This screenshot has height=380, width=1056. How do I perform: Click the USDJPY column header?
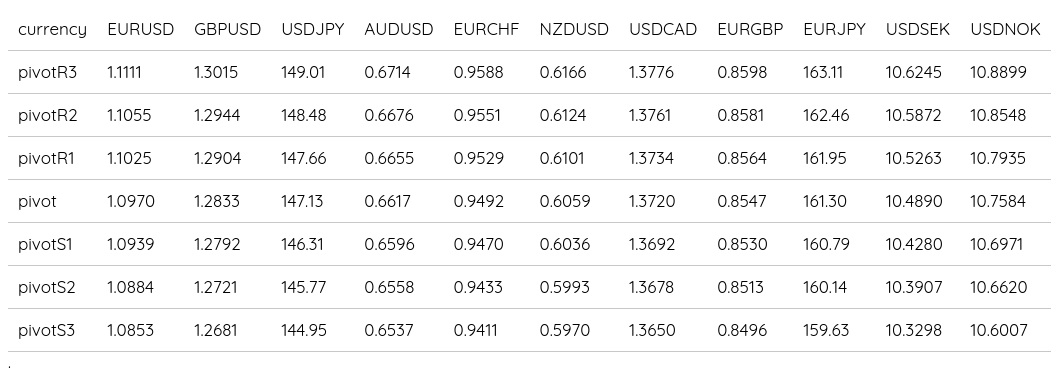tap(312, 30)
